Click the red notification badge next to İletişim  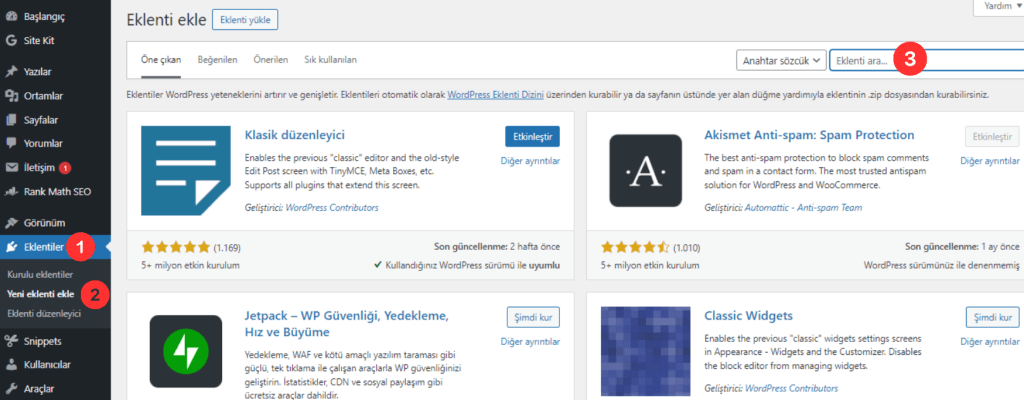point(65,168)
